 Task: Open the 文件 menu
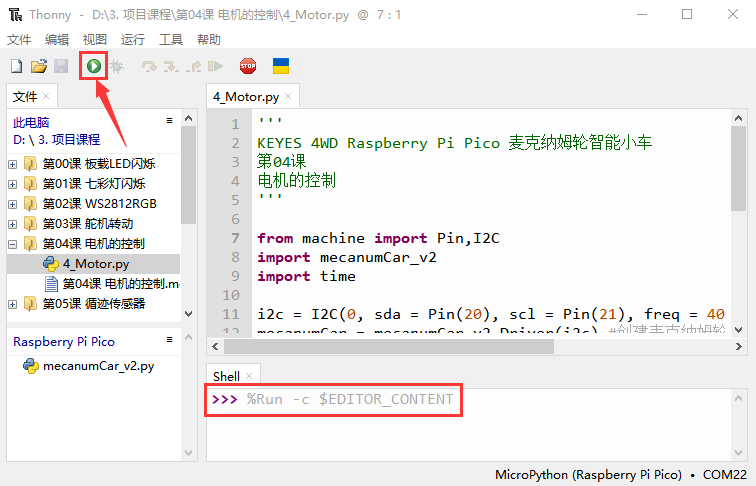coord(19,40)
